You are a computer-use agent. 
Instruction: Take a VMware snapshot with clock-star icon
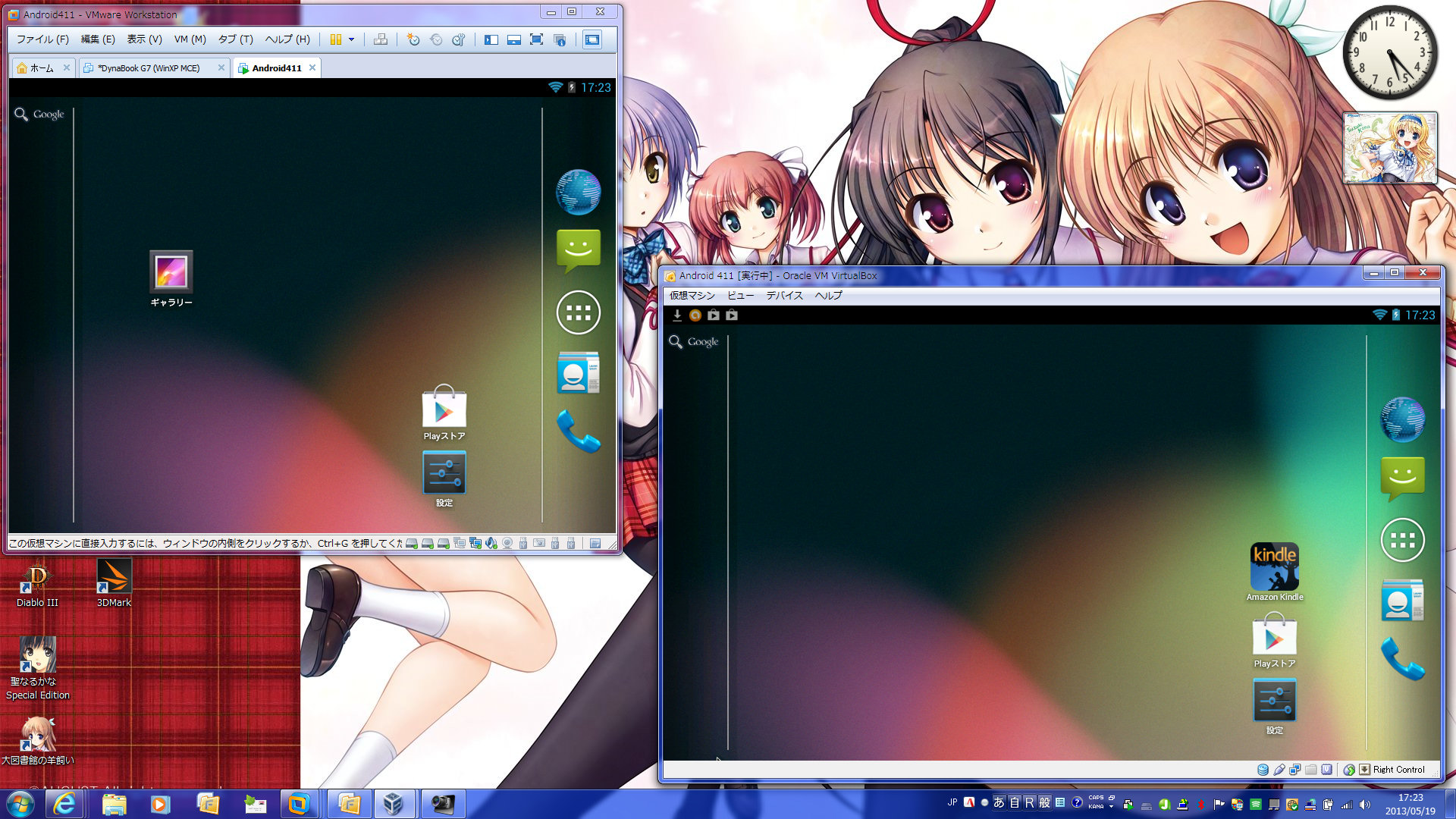(x=413, y=39)
